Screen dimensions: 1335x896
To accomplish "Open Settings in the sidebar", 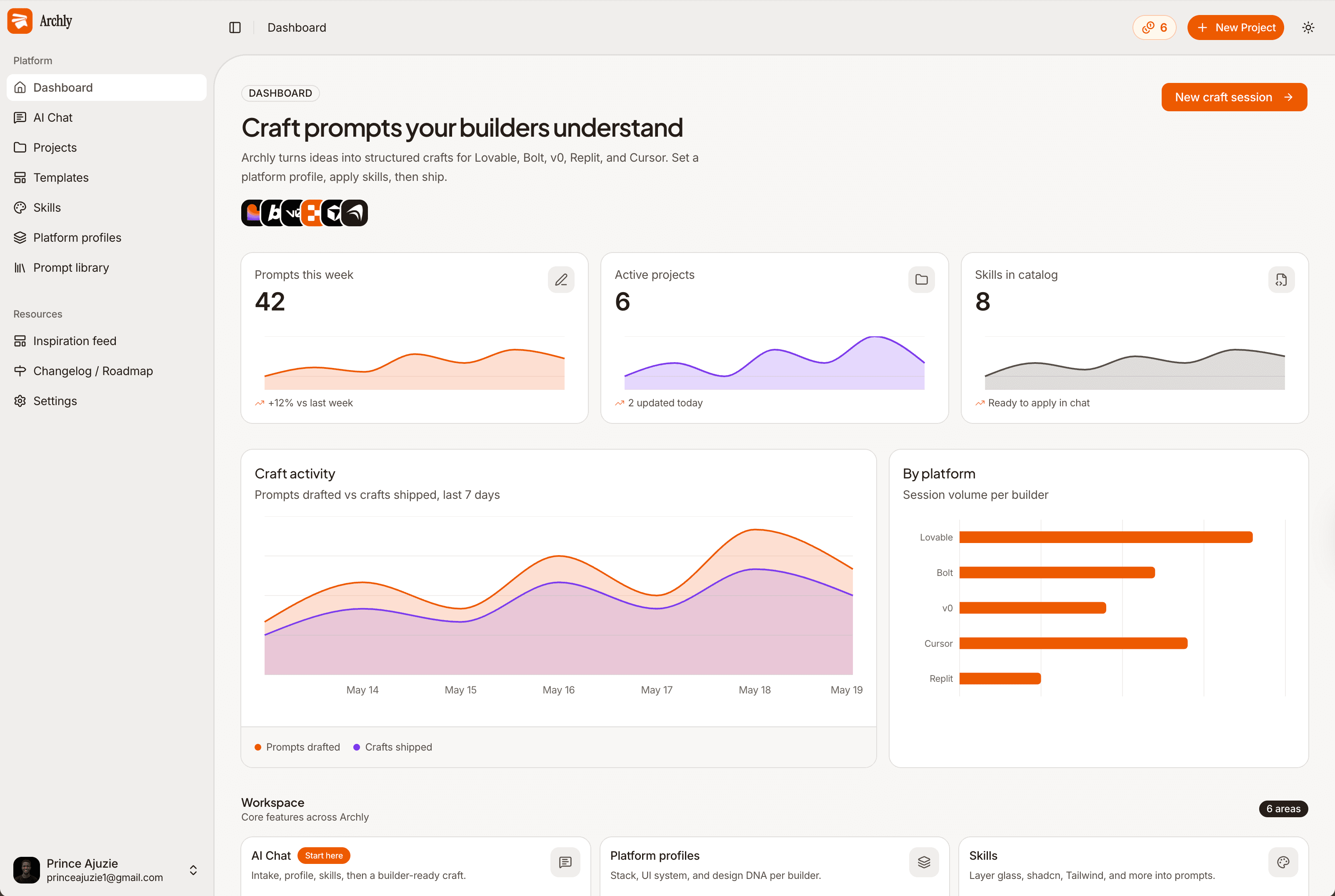I will click(x=107, y=401).
